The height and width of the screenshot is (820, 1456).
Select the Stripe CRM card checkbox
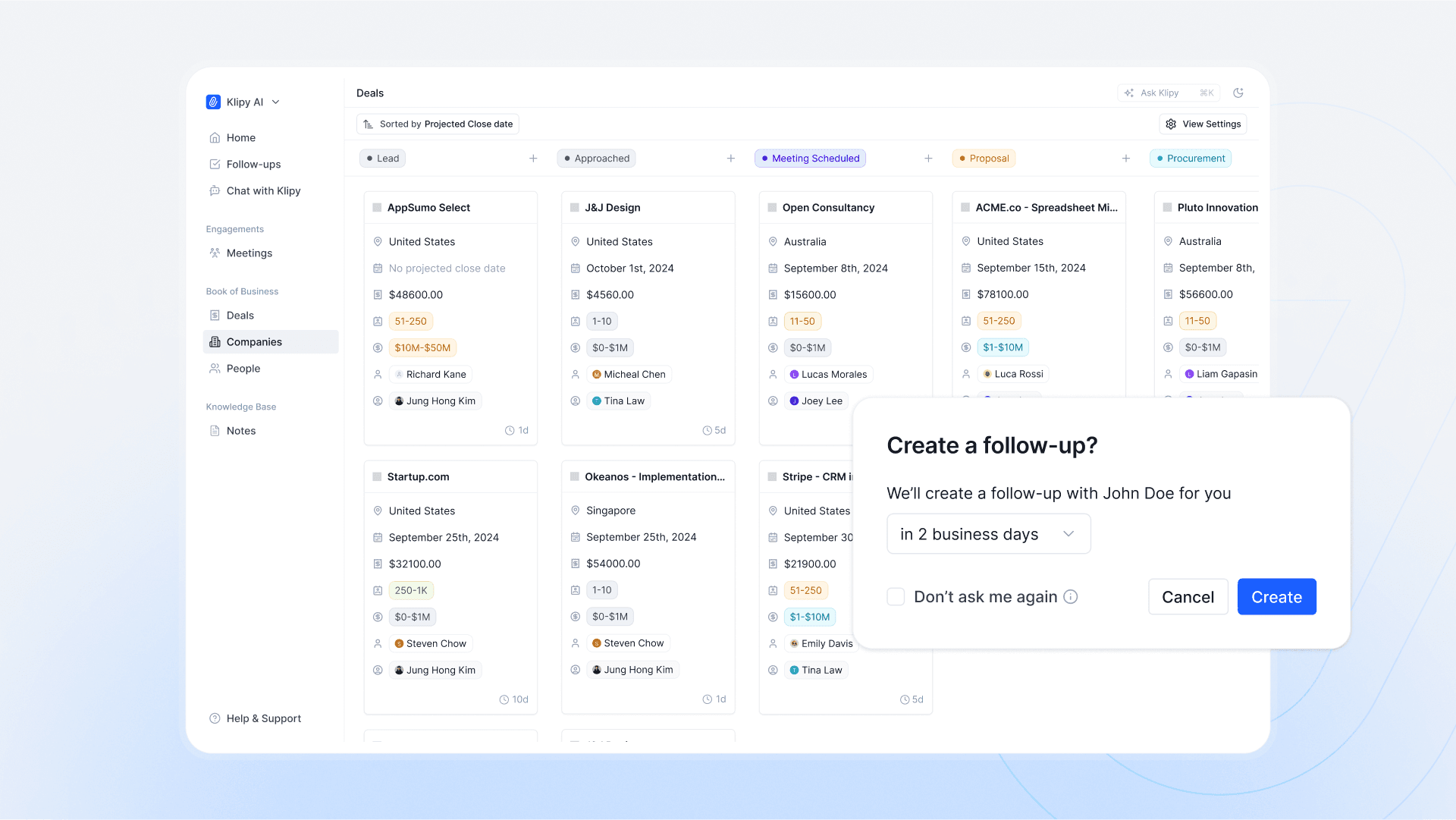pos(772,477)
